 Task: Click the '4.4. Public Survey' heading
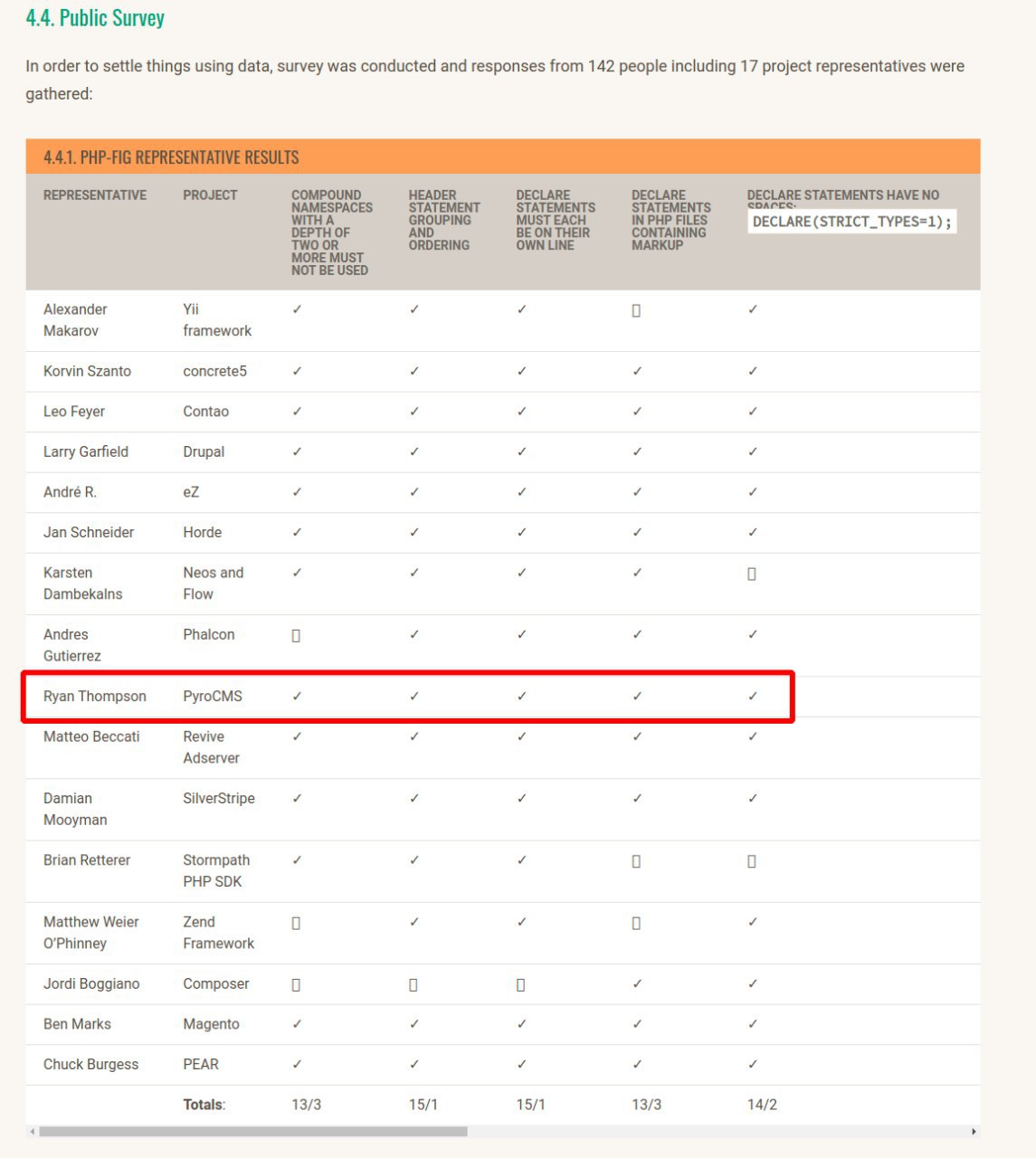pyautogui.click(x=95, y=18)
